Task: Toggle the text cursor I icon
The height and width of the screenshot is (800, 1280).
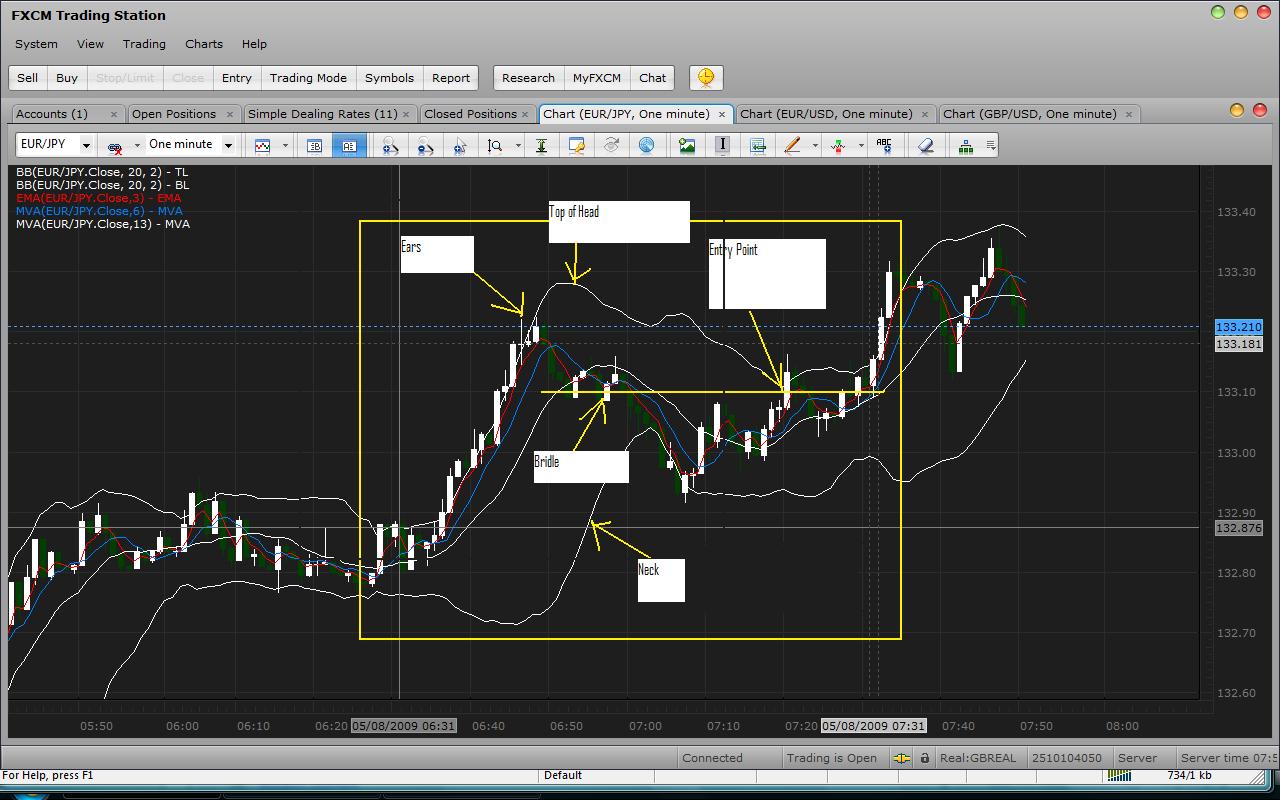Action: [722, 146]
